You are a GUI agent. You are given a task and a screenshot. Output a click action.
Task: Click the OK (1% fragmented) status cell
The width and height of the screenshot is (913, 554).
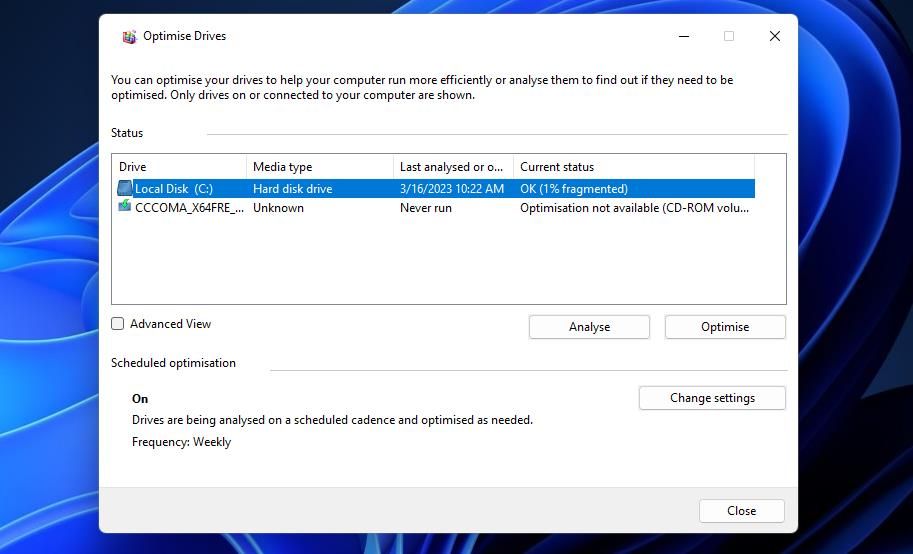574,189
